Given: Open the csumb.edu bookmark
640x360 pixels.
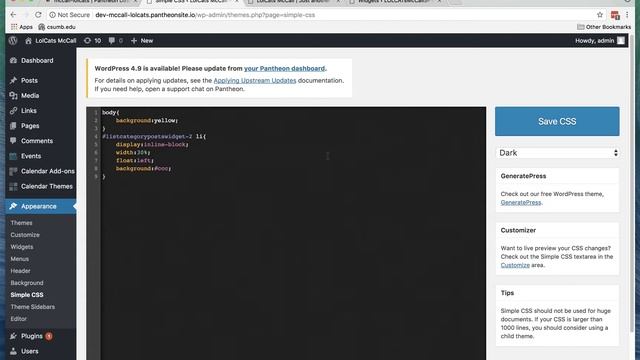Looking at the screenshot, I should [x=57, y=27].
